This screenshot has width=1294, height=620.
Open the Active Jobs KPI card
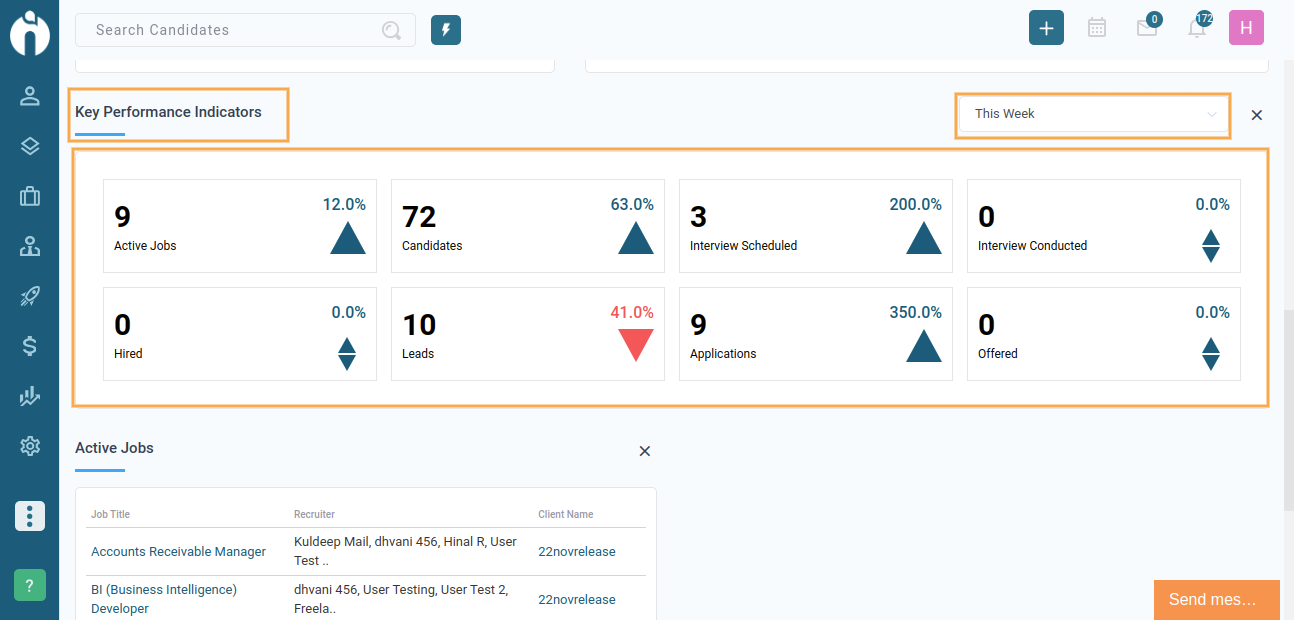click(240, 226)
